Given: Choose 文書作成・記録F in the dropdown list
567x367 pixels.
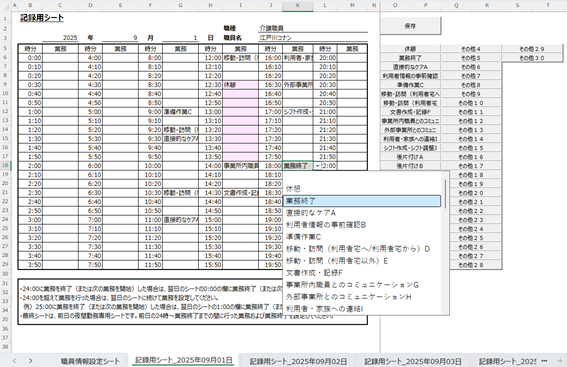Looking at the screenshot, I should pos(362,273).
